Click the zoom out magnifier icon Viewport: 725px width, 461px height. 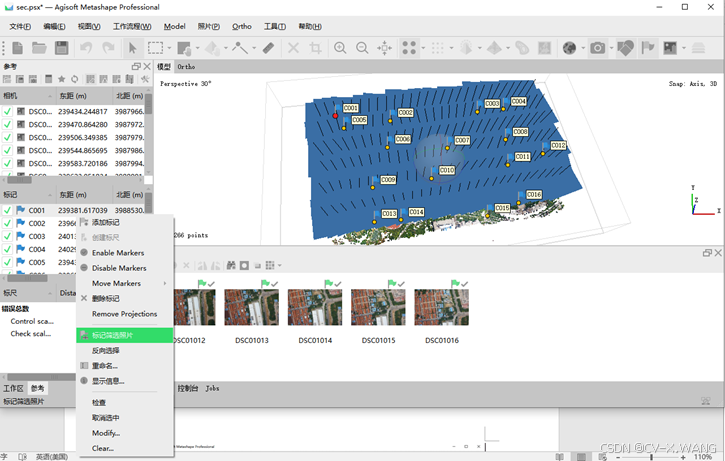(362, 48)
